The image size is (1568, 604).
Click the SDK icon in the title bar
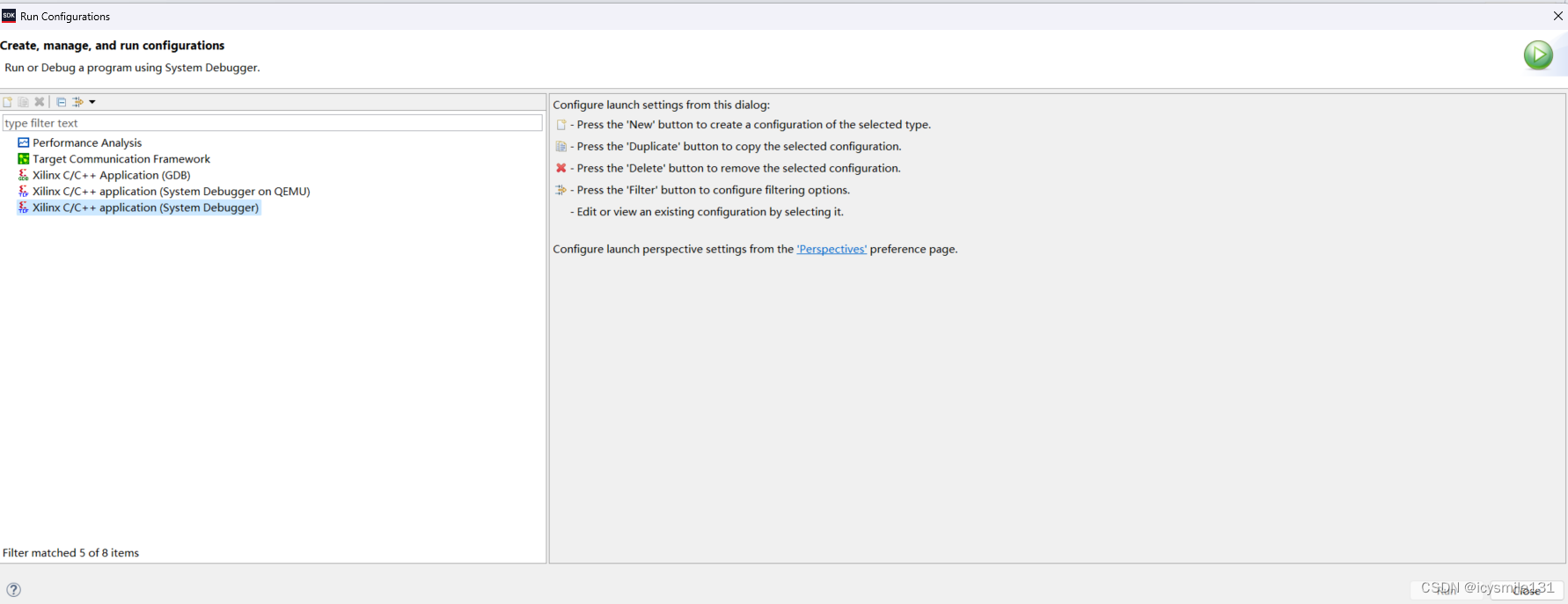(9, 16)
